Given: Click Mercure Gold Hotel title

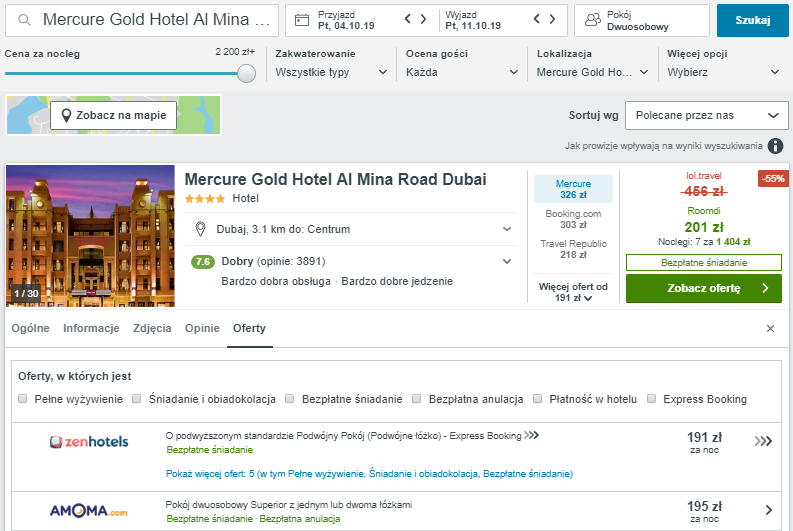Looking at the screenshot, I should [335, 180].
